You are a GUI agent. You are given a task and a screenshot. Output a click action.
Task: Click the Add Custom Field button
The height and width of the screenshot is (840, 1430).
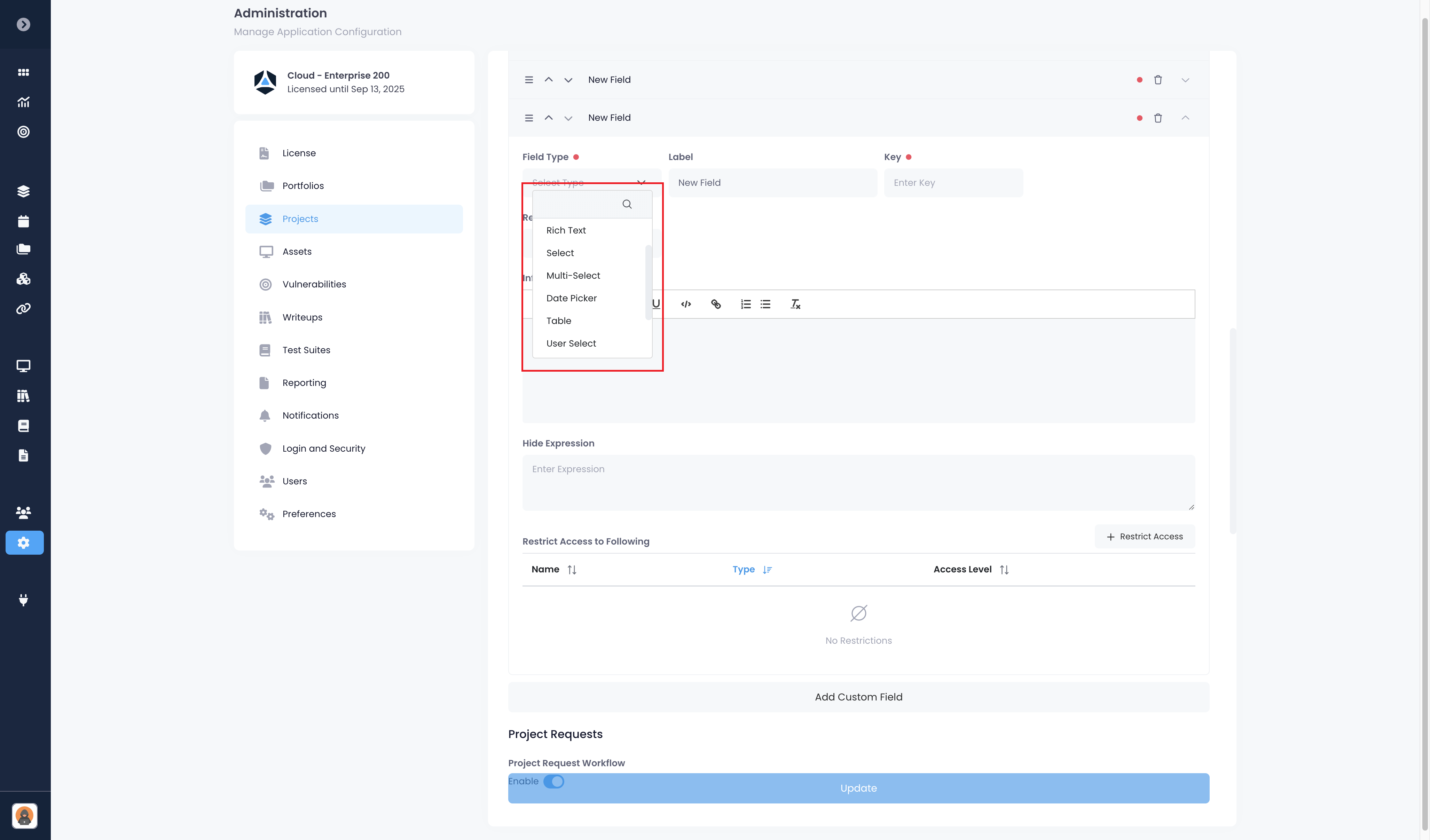pyautogui.click(x=858, y=697)
